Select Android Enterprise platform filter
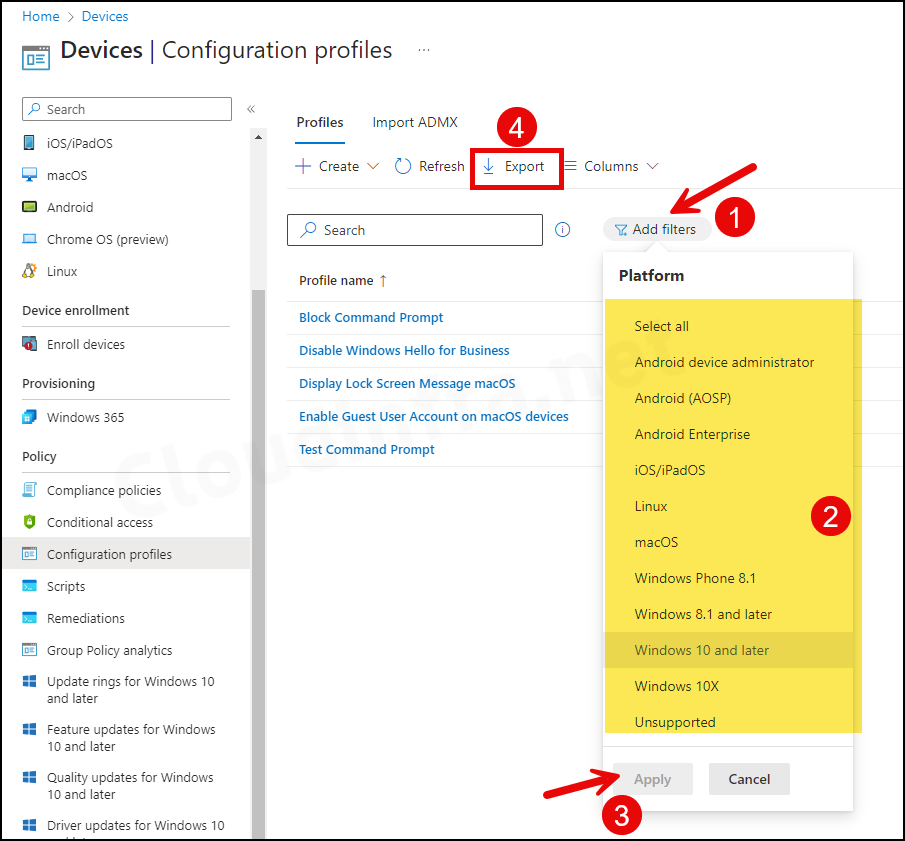The image size is (905, 841). tap(728, 434)
